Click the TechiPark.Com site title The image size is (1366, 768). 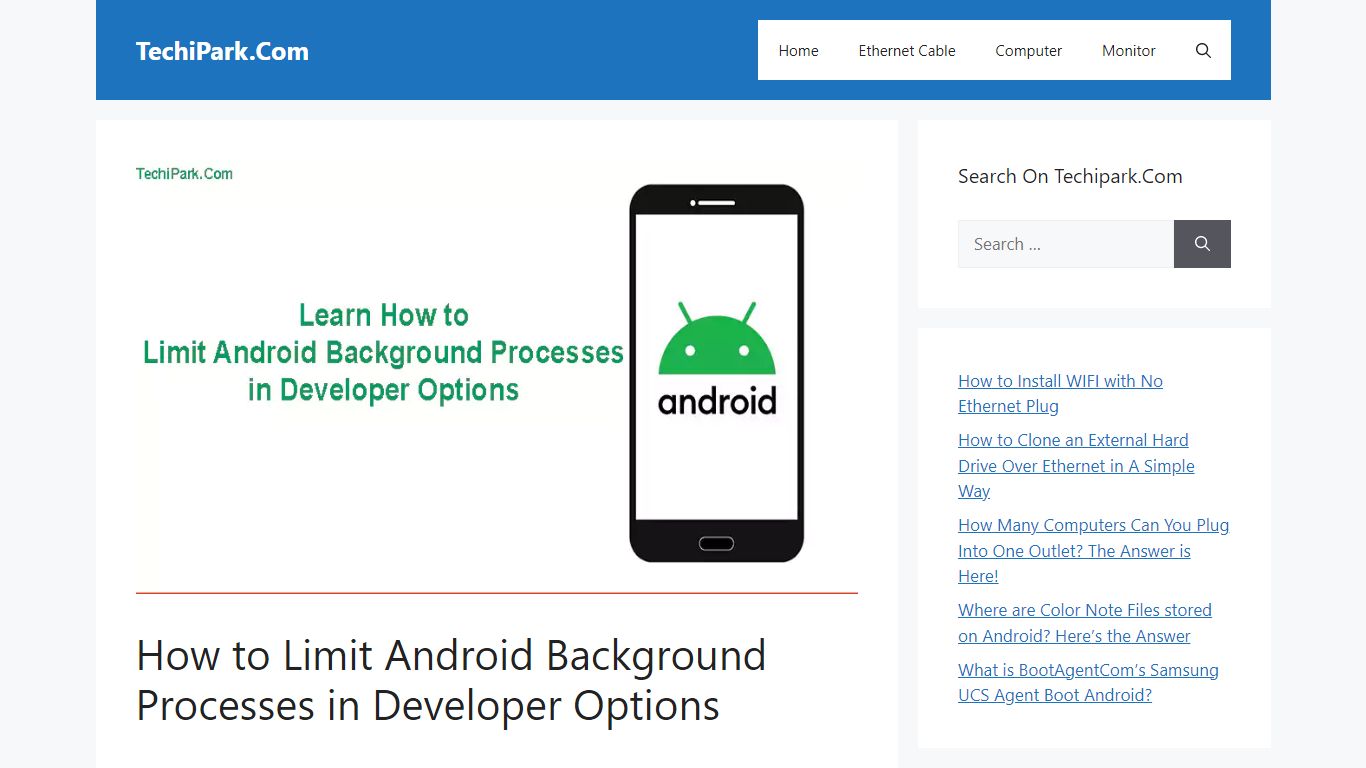tap(222, 51)
